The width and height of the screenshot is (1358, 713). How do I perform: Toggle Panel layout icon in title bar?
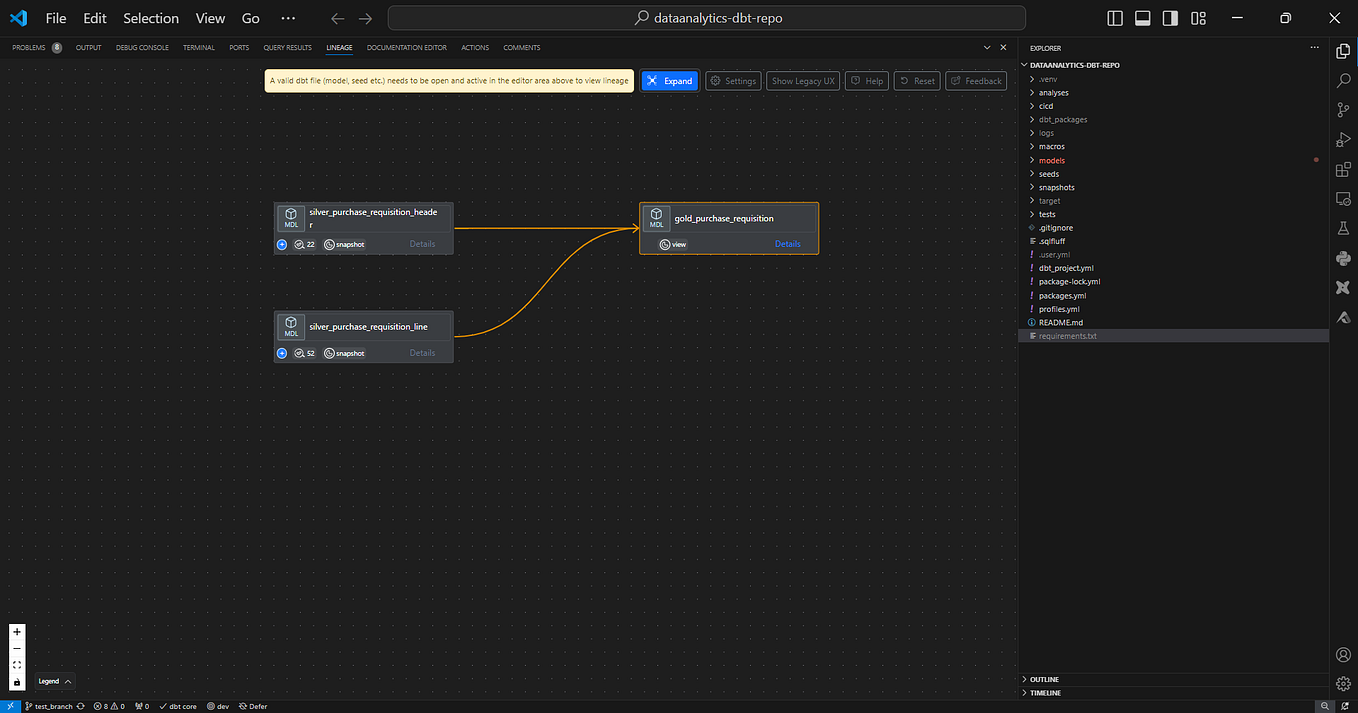[x=1142, y=18]
